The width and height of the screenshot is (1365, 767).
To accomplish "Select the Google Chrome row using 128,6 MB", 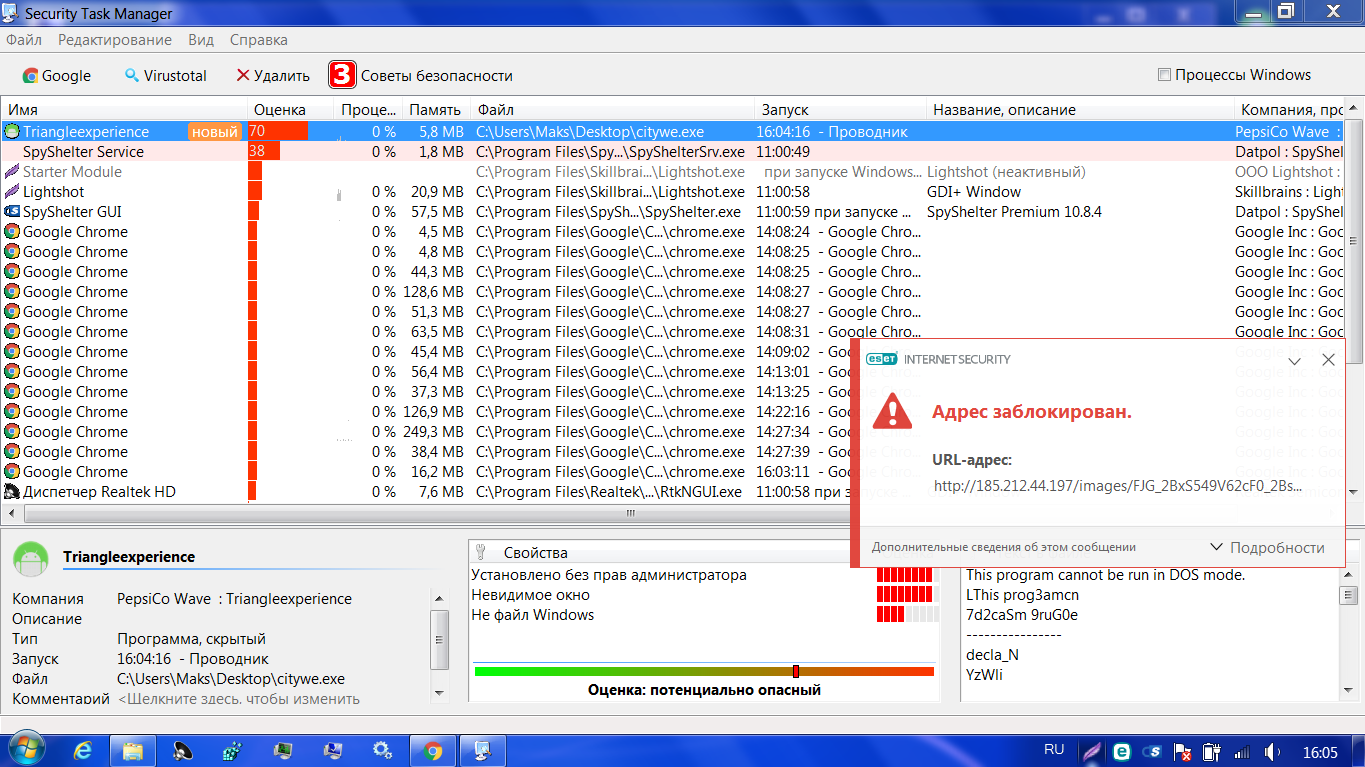I will [x=673, y=292].
